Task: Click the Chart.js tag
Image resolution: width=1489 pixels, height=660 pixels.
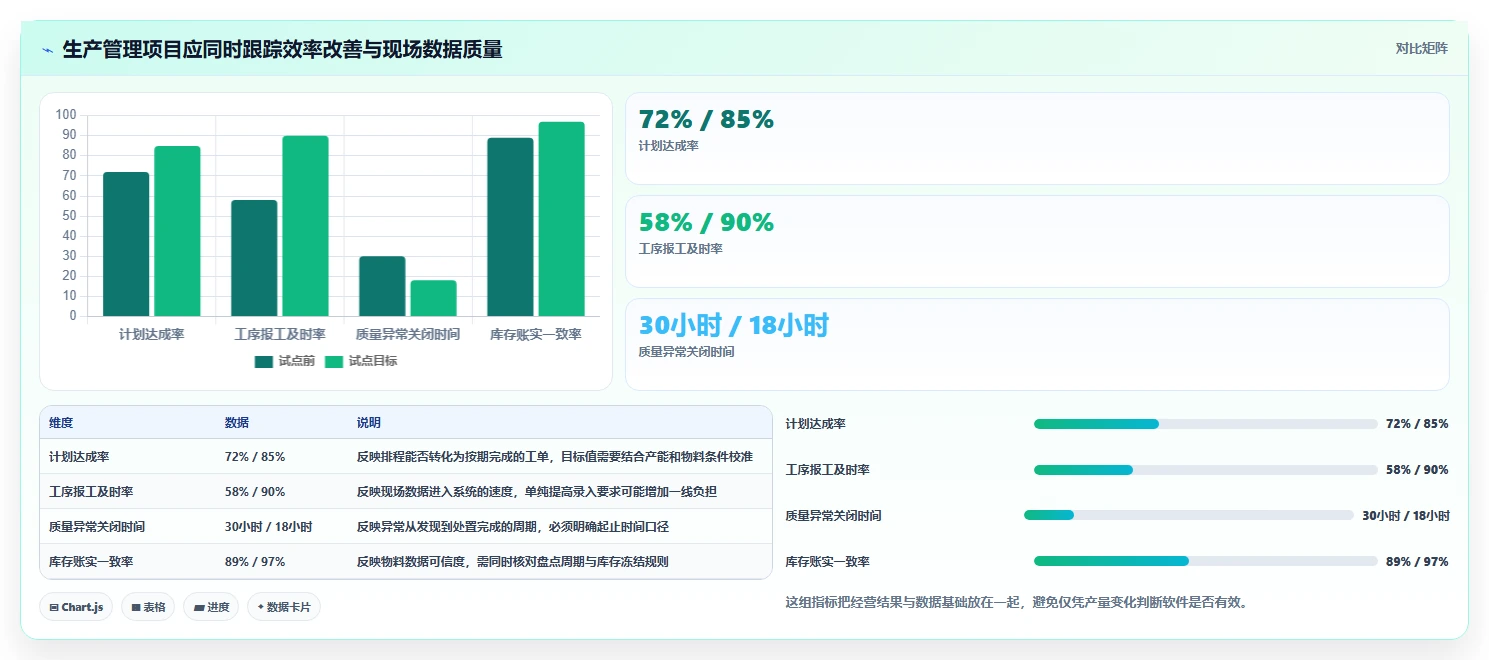Action: coord(76,607)
